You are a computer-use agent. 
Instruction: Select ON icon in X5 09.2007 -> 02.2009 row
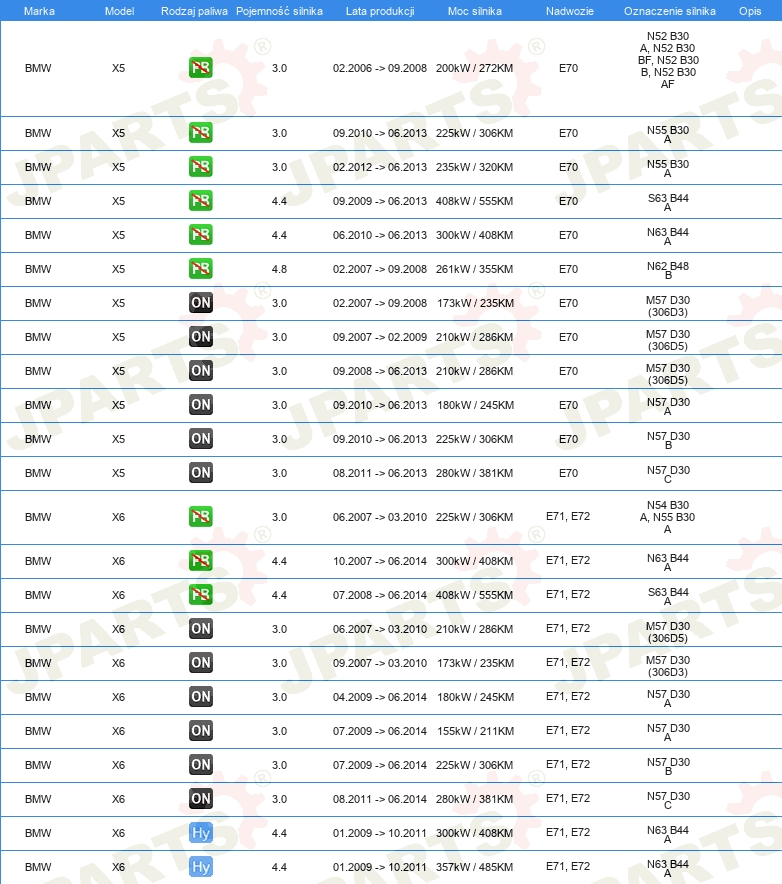click(201, 337)
